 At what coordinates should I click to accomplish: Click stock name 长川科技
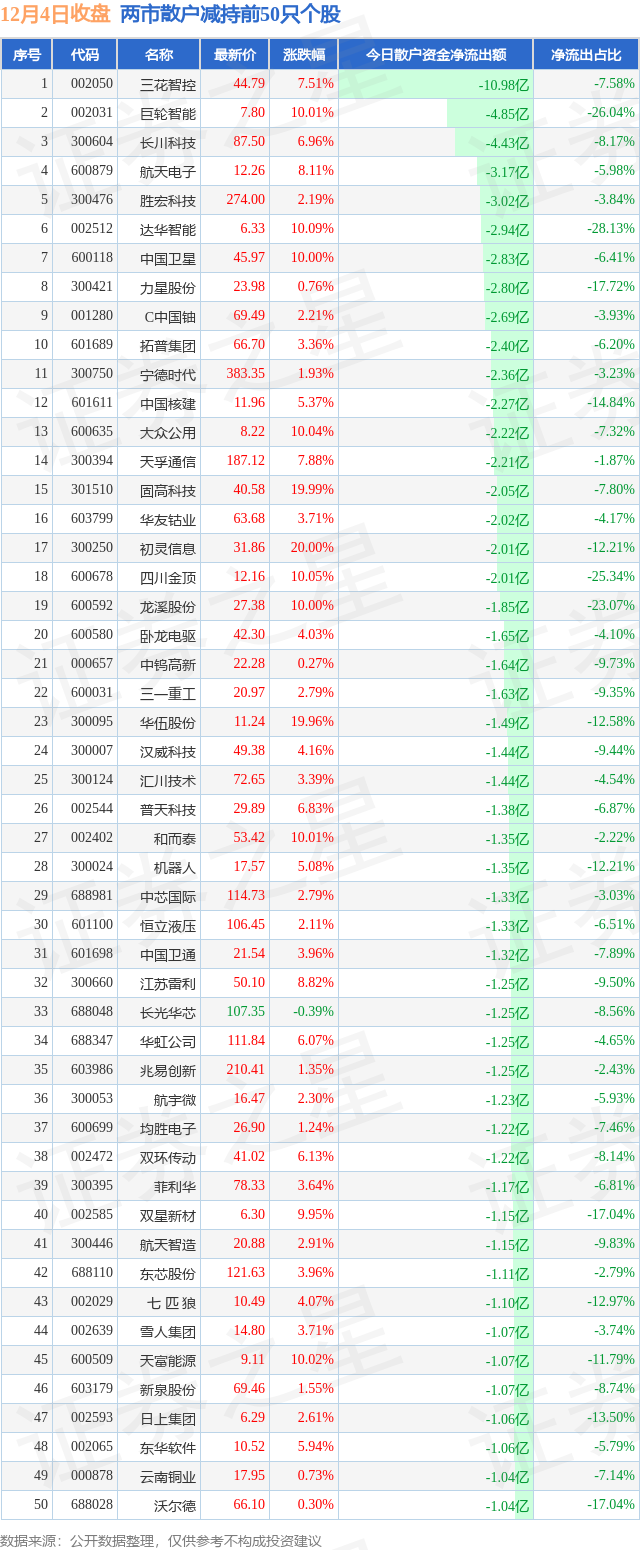[x=168, y=142]
